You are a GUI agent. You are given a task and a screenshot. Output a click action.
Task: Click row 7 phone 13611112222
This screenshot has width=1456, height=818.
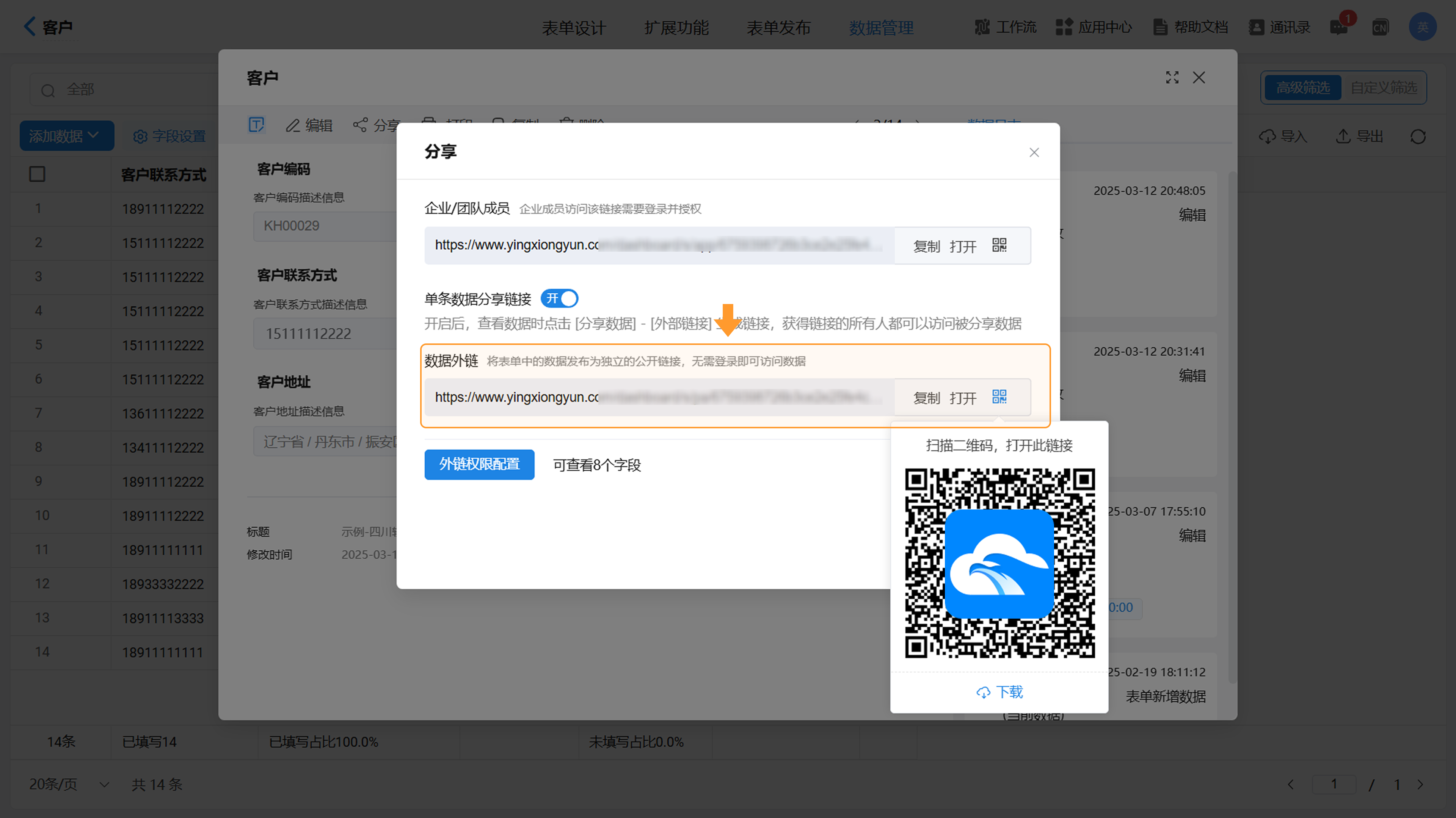(163, 414)
